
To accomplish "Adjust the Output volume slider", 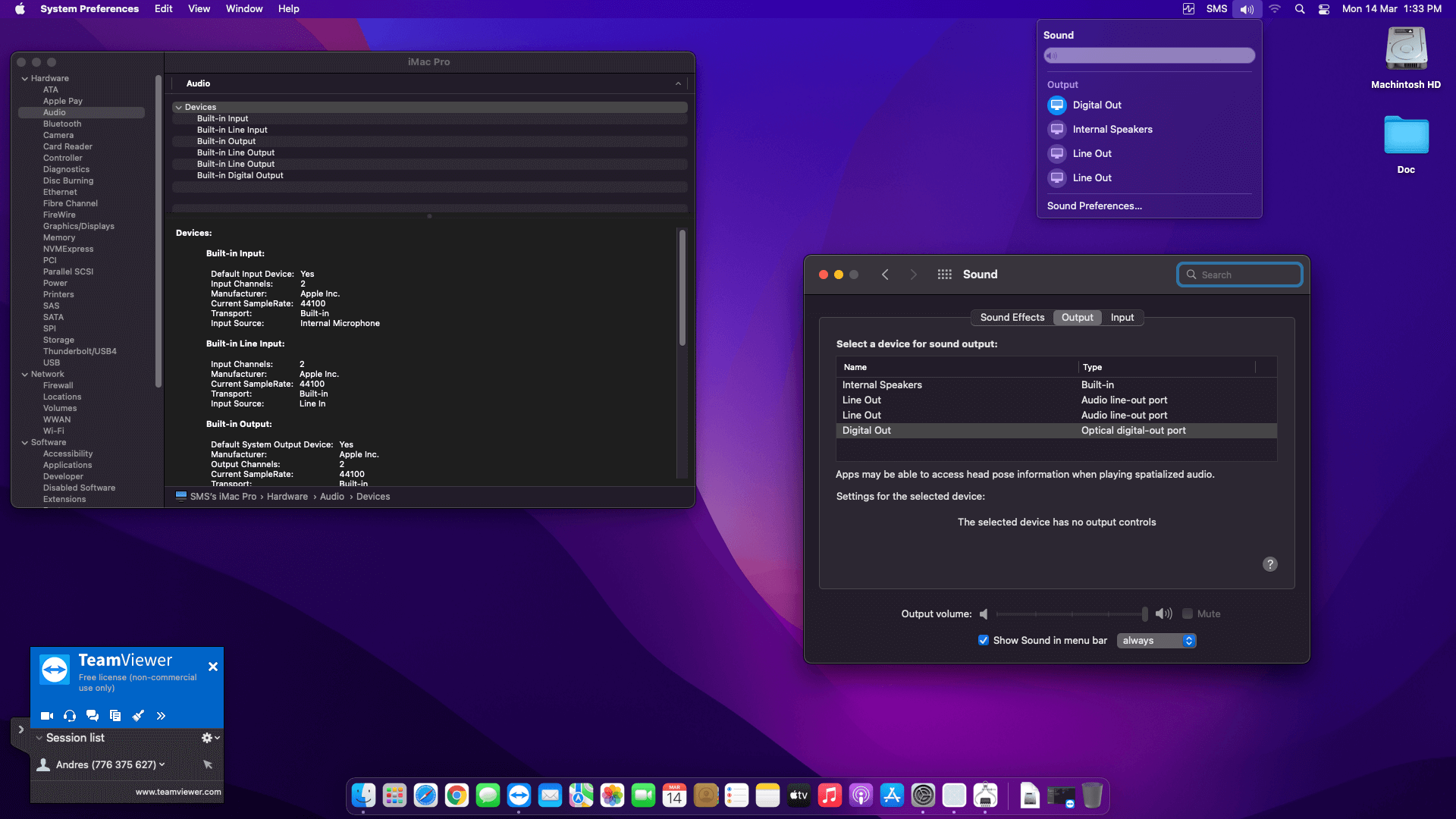I will click(1072, 614).
